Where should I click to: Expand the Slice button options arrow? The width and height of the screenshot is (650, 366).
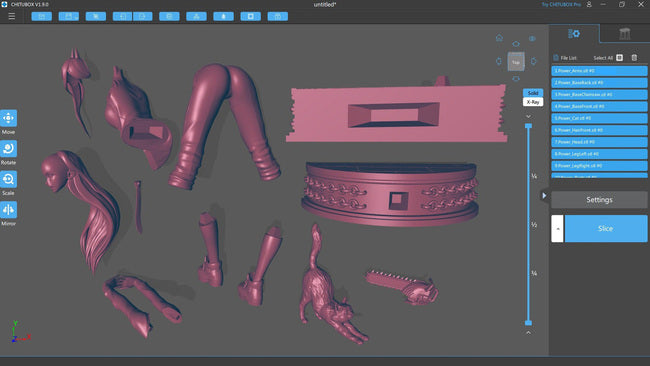click(x=558, y=228)
